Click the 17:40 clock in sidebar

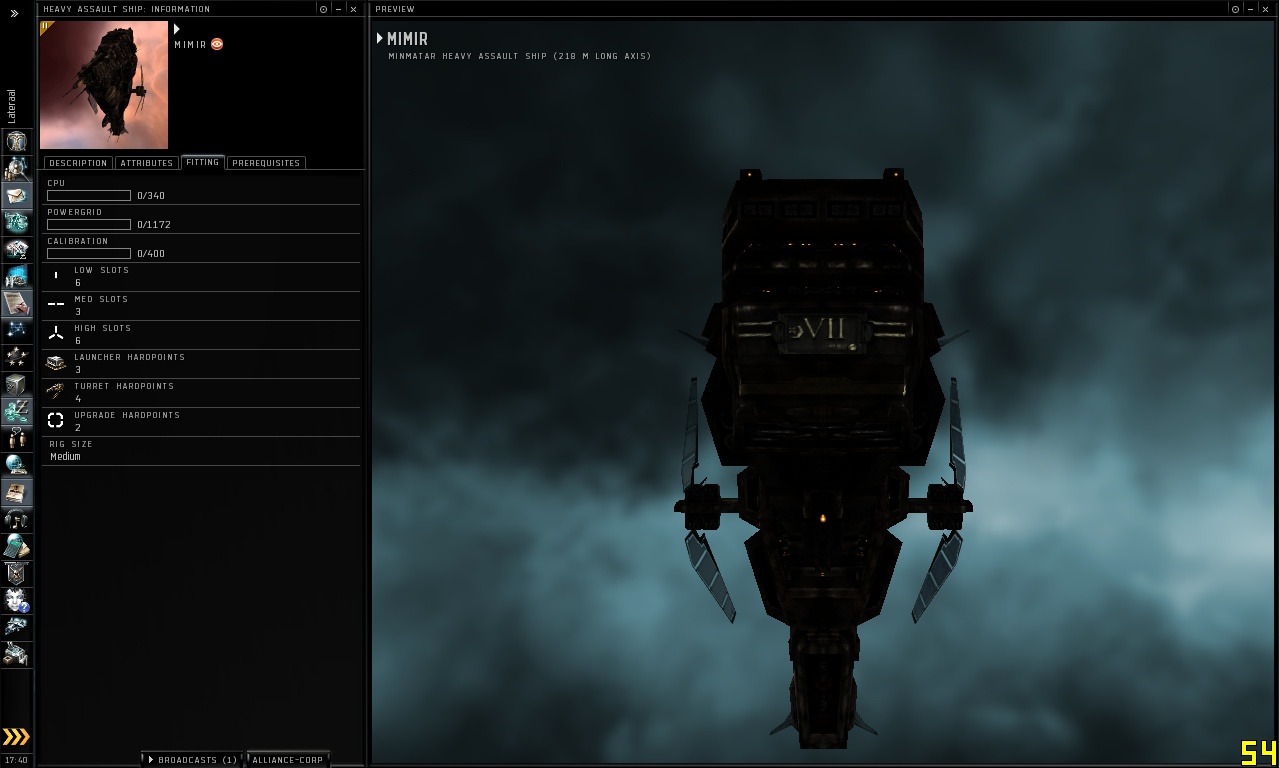(x=16, y=760)
